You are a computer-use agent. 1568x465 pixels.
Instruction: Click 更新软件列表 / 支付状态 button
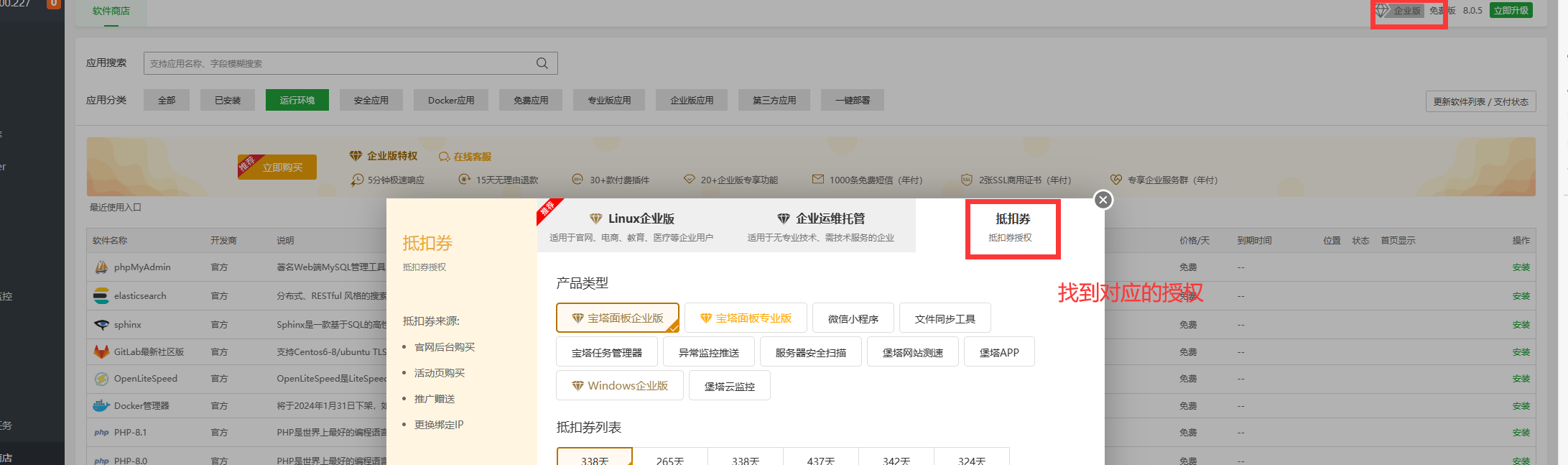click(x=1480, y=101)
